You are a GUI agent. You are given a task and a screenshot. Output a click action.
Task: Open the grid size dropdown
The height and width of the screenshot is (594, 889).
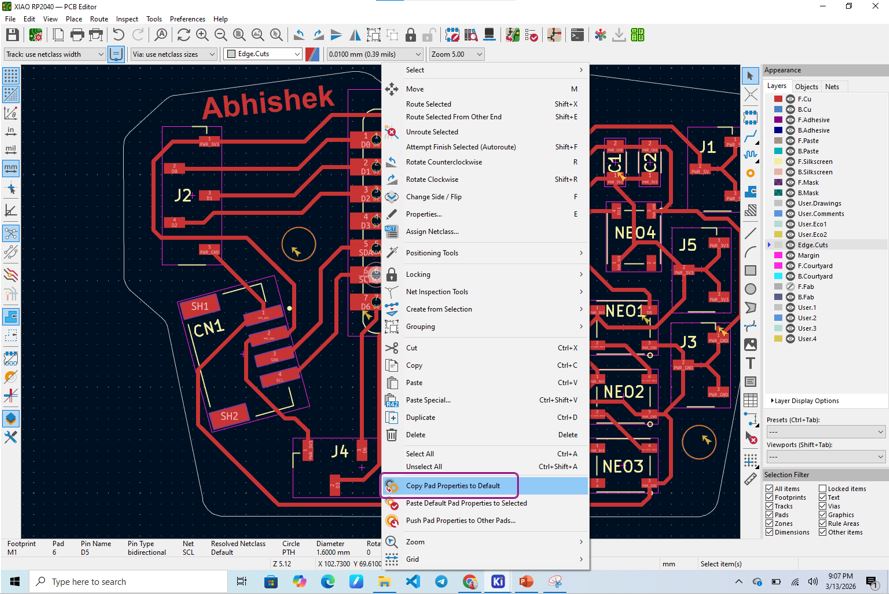375,54
